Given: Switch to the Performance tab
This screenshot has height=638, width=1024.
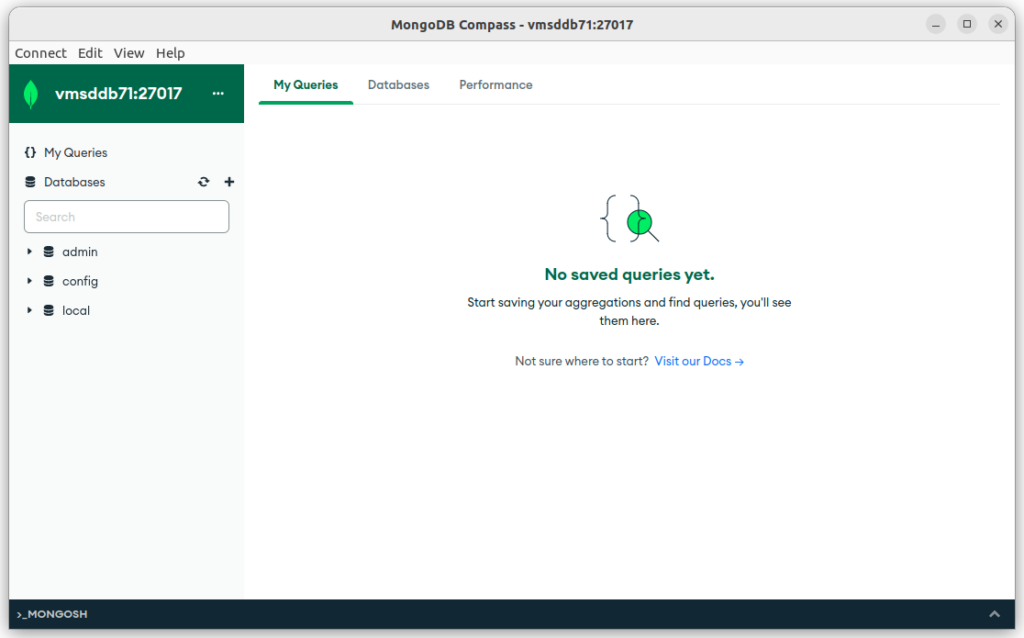Looking at the screenshot, I should click(x=495, y=85).
